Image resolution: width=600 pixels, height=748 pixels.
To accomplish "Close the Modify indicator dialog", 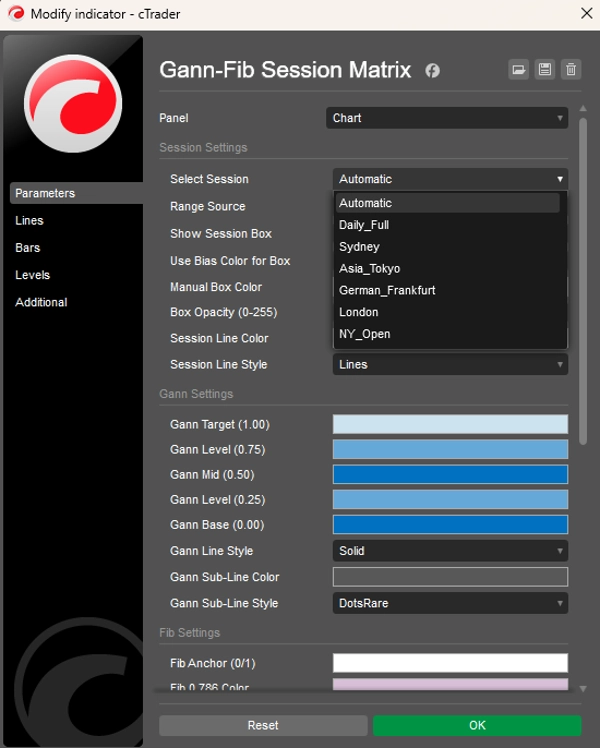I will point(585,14).
